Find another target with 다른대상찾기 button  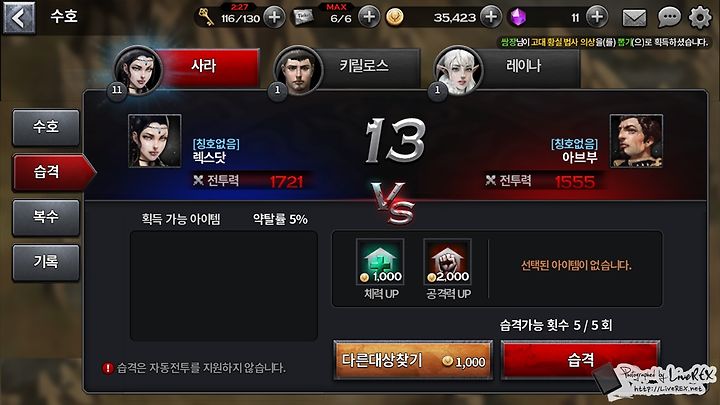413,360
